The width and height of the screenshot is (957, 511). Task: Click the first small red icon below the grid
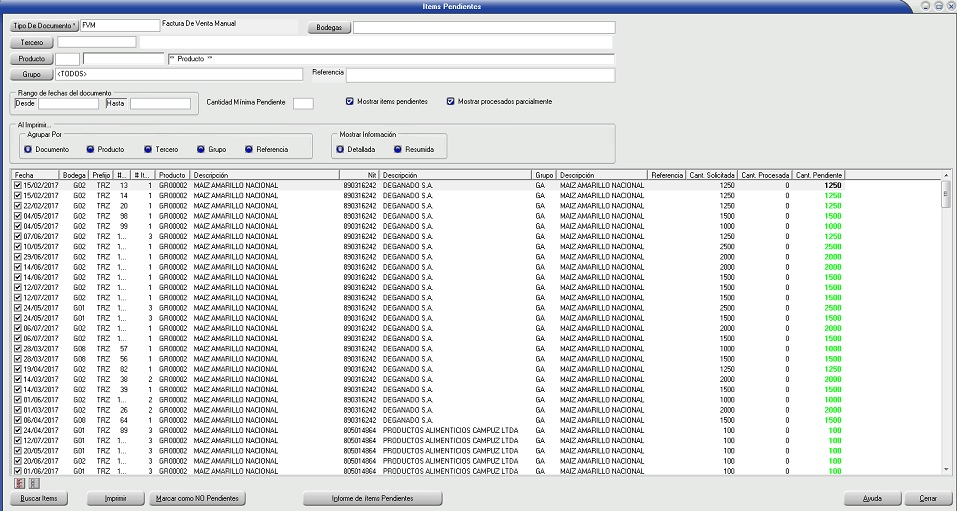[x=19, y=483]
